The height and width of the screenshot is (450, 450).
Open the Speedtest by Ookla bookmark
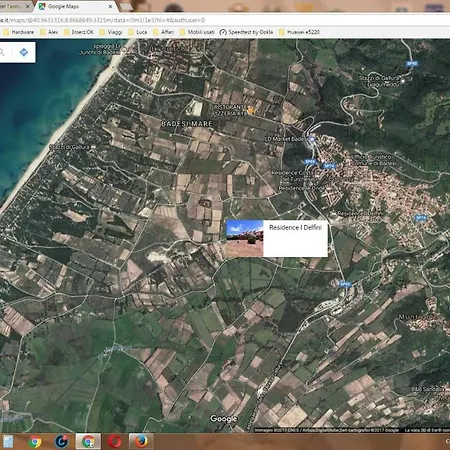click(x=246, y=32)
